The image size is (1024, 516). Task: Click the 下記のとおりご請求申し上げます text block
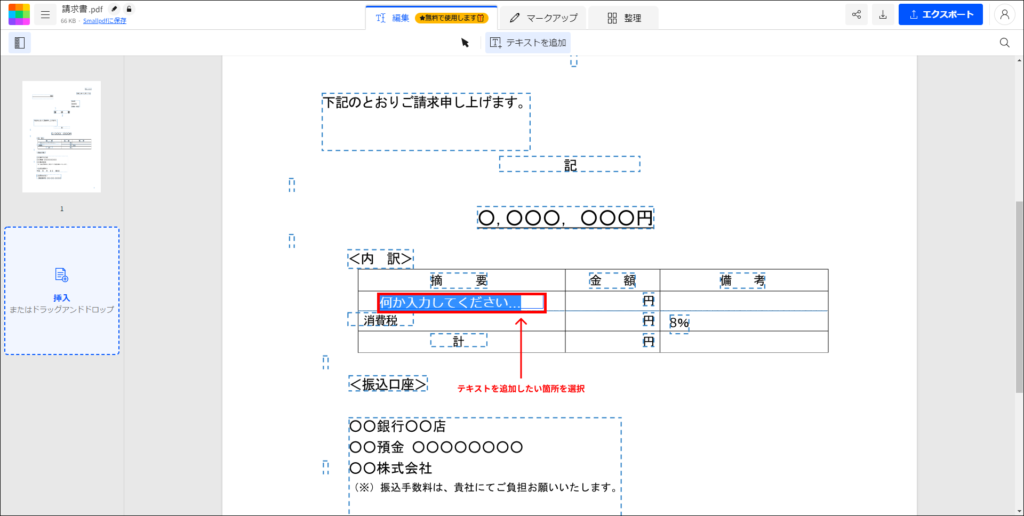pos(426,121)
